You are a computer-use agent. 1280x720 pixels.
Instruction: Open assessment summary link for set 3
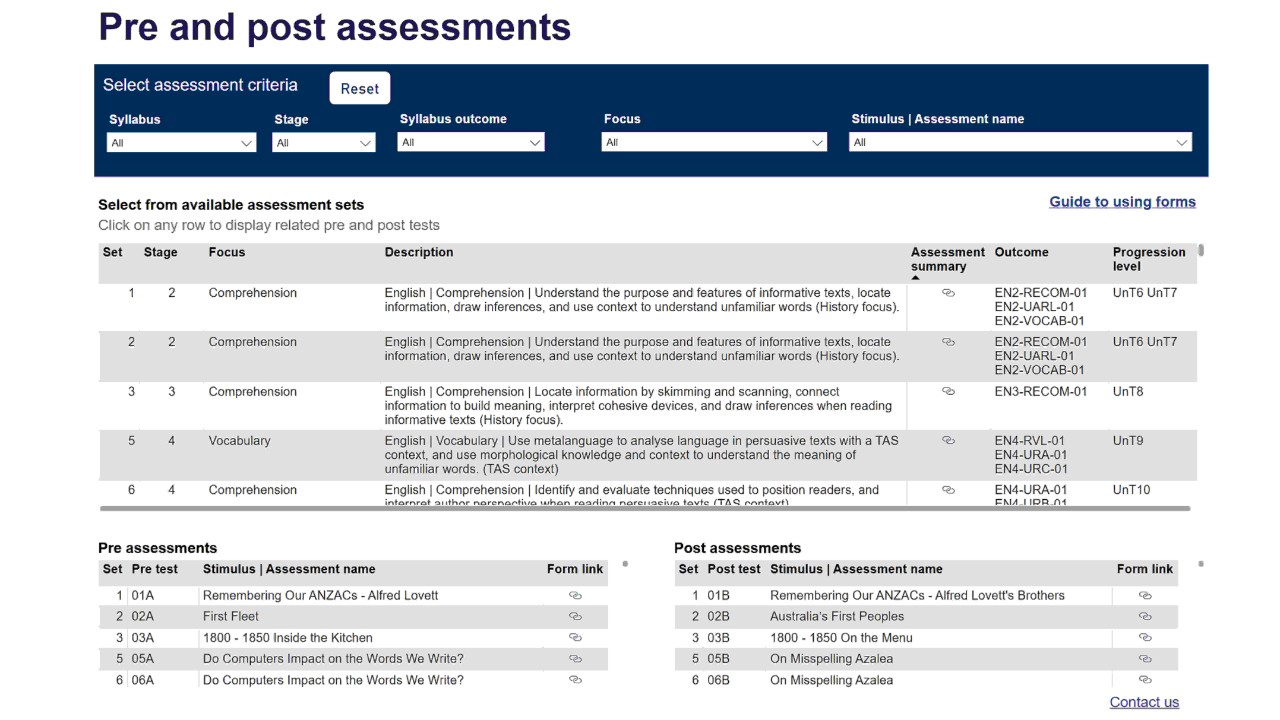948,392
